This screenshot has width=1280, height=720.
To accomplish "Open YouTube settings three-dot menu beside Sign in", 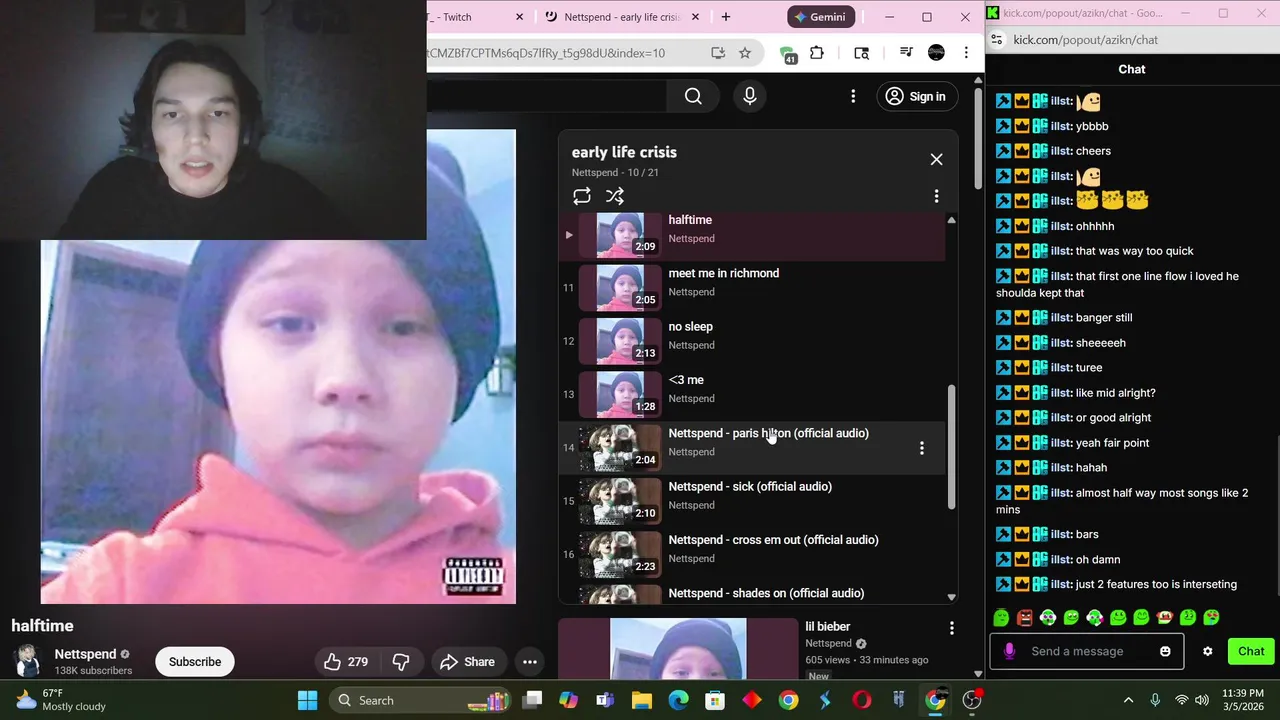I will pos(853,96).
